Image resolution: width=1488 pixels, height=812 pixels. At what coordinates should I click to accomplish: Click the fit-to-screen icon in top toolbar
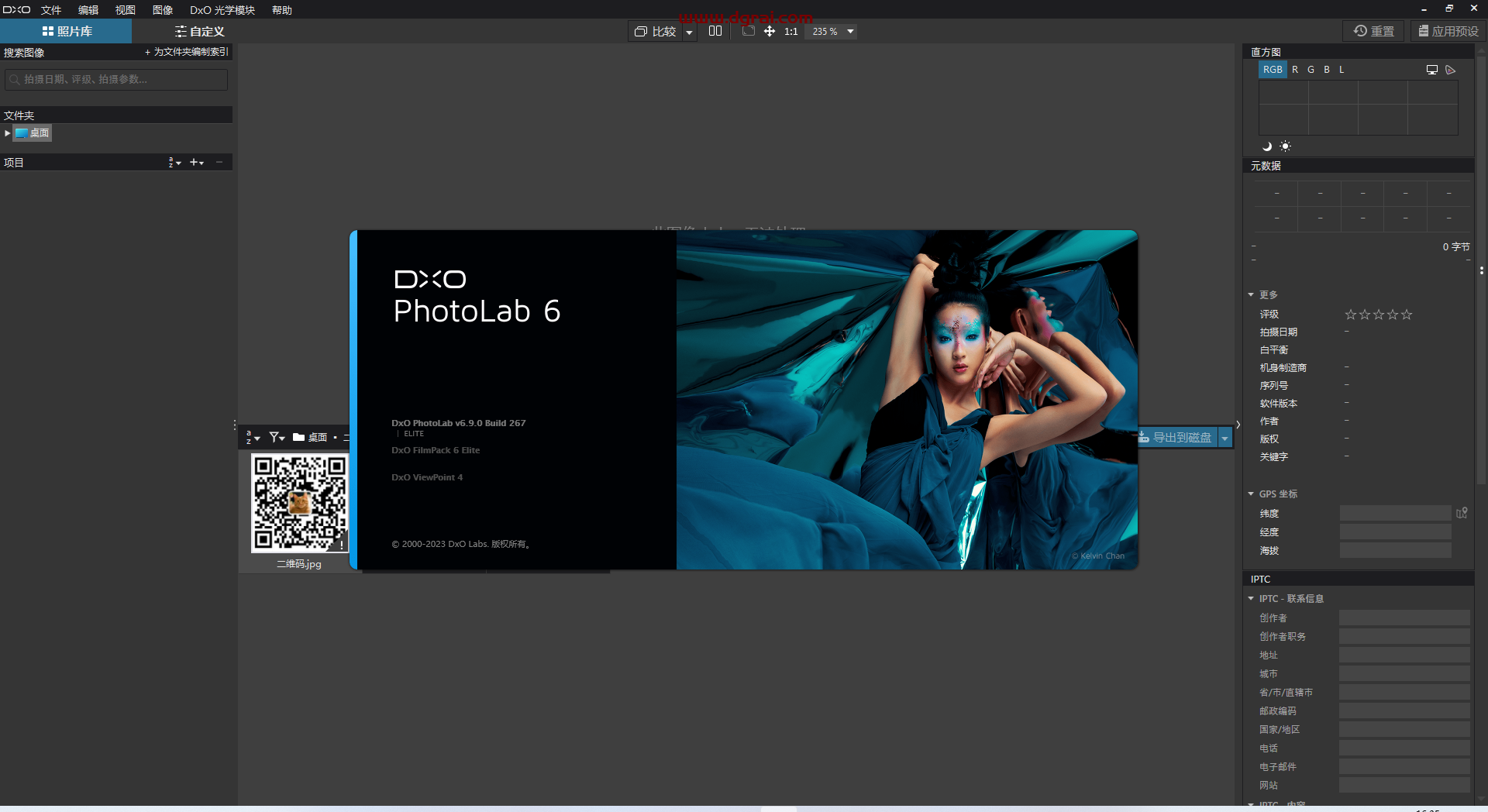[748, 31]
